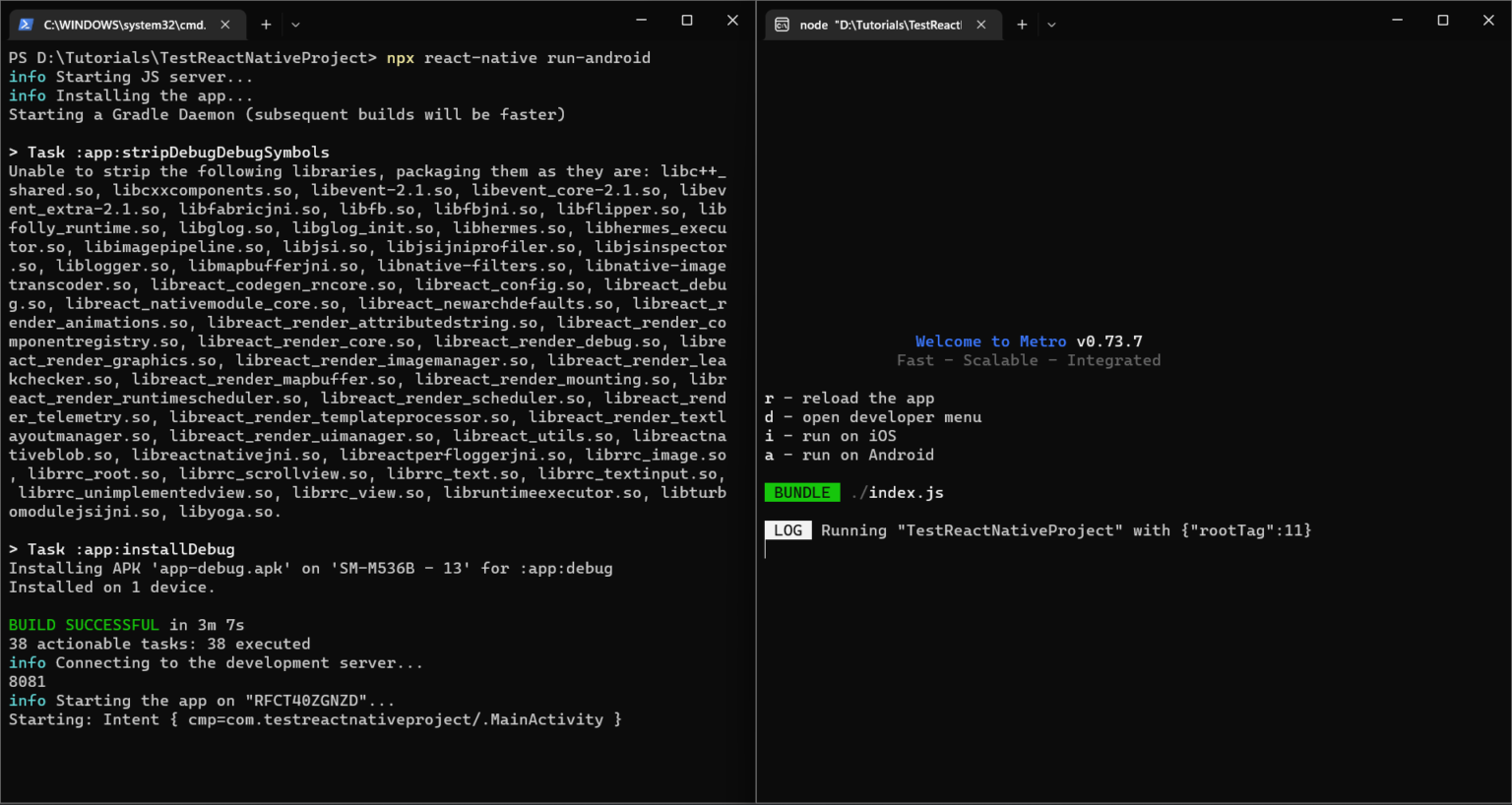Select the node "D:\Tutorials\TestReact" tab
The height and width of the screenshot is (805, 1512).
tap(880, 25)
